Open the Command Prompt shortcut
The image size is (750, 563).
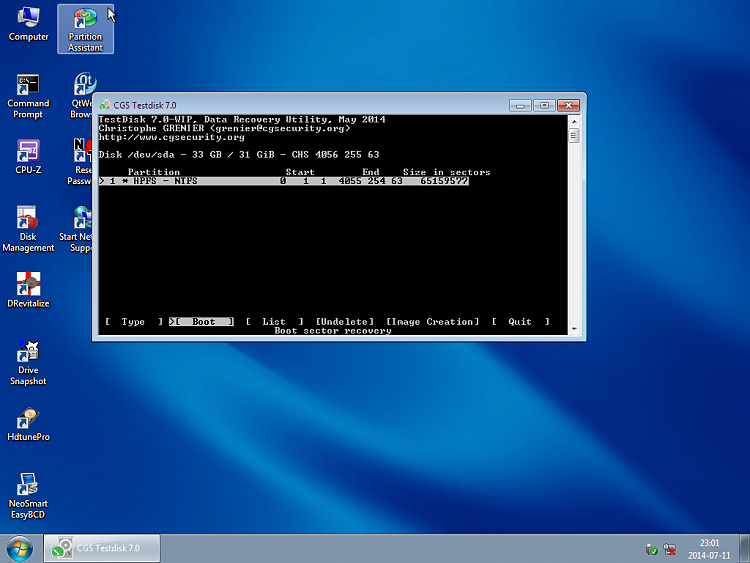click(28, 96)
